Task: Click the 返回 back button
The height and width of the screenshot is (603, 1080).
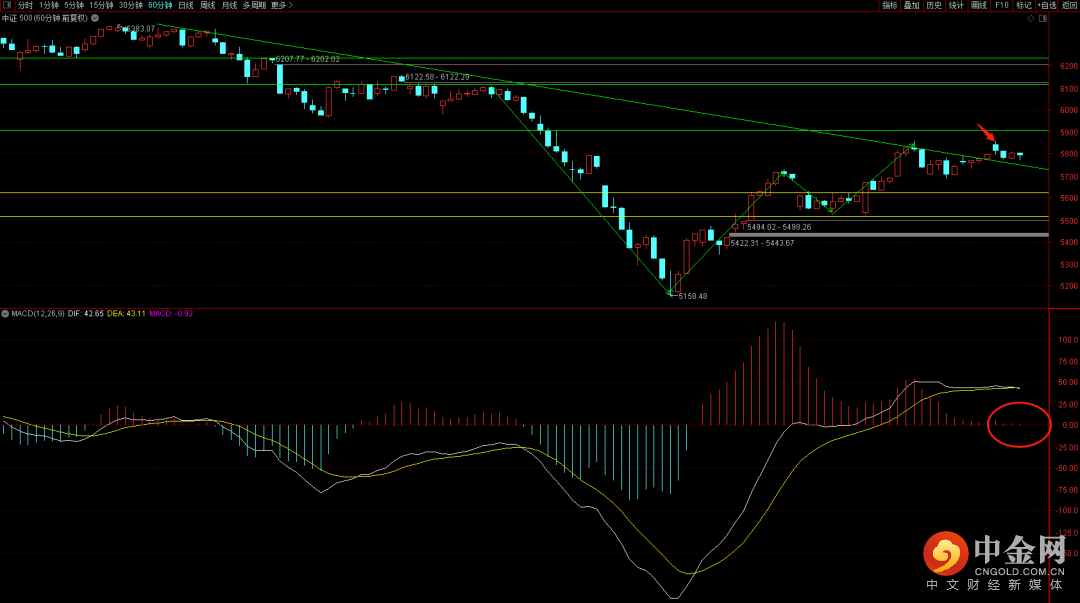Action: 1070,5
